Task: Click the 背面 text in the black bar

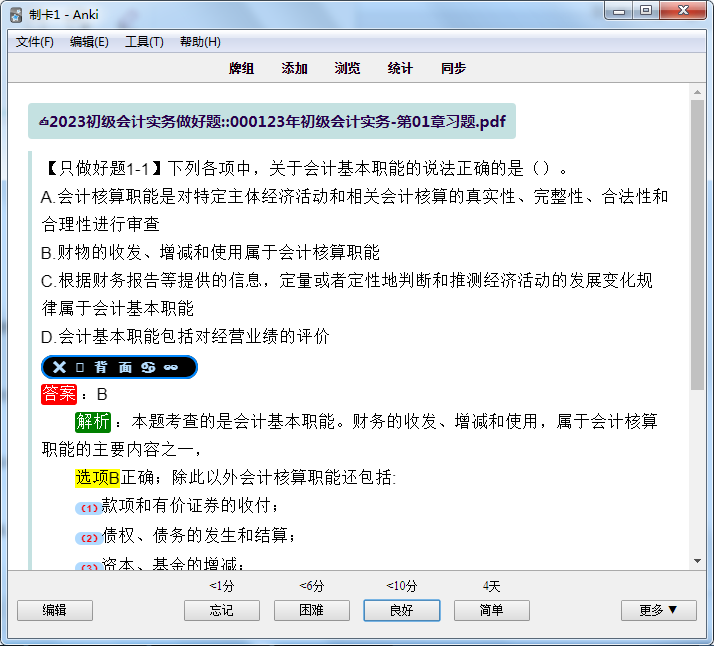Action: coord(113,367)
